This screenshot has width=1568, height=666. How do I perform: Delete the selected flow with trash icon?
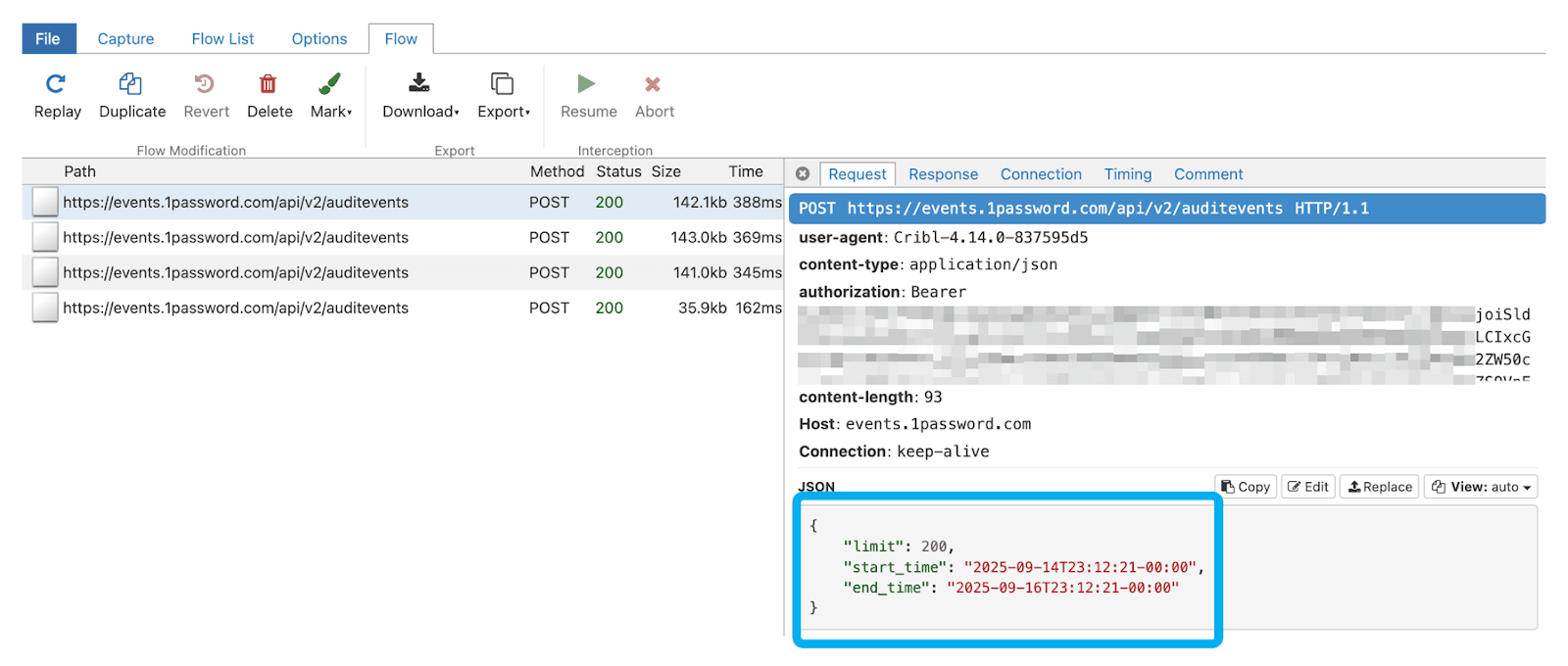pos(269,85)
